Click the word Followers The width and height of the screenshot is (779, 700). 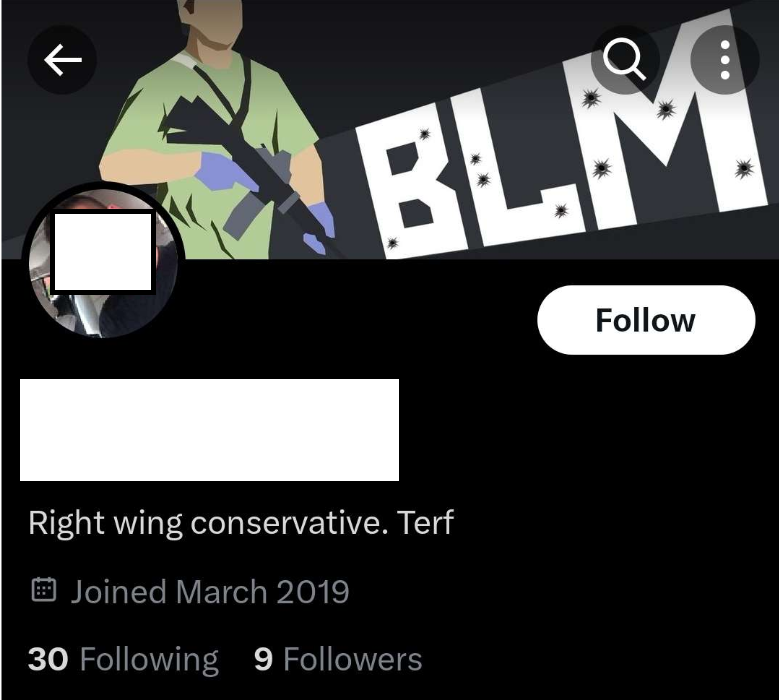click(353, 660)
